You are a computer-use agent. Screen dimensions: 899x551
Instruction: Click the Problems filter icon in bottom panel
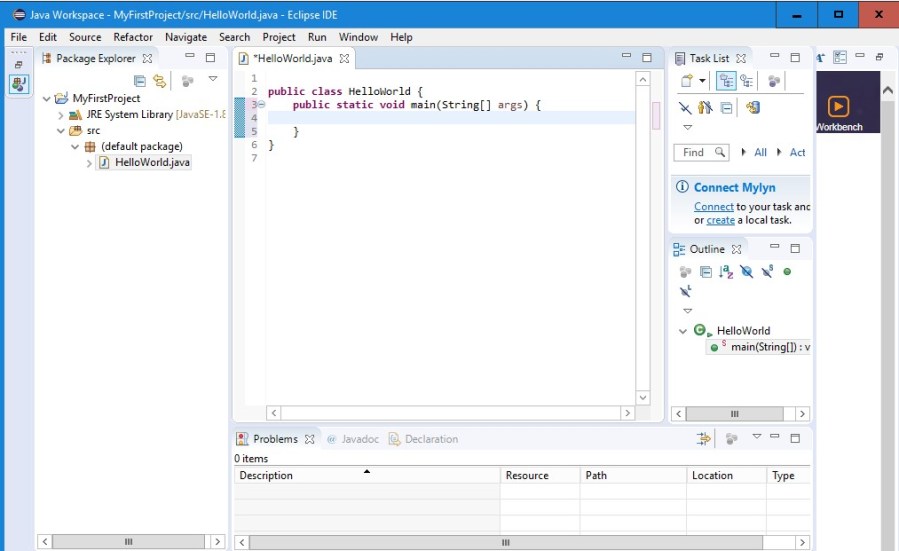pyautogui.click(x=704, y=439)
